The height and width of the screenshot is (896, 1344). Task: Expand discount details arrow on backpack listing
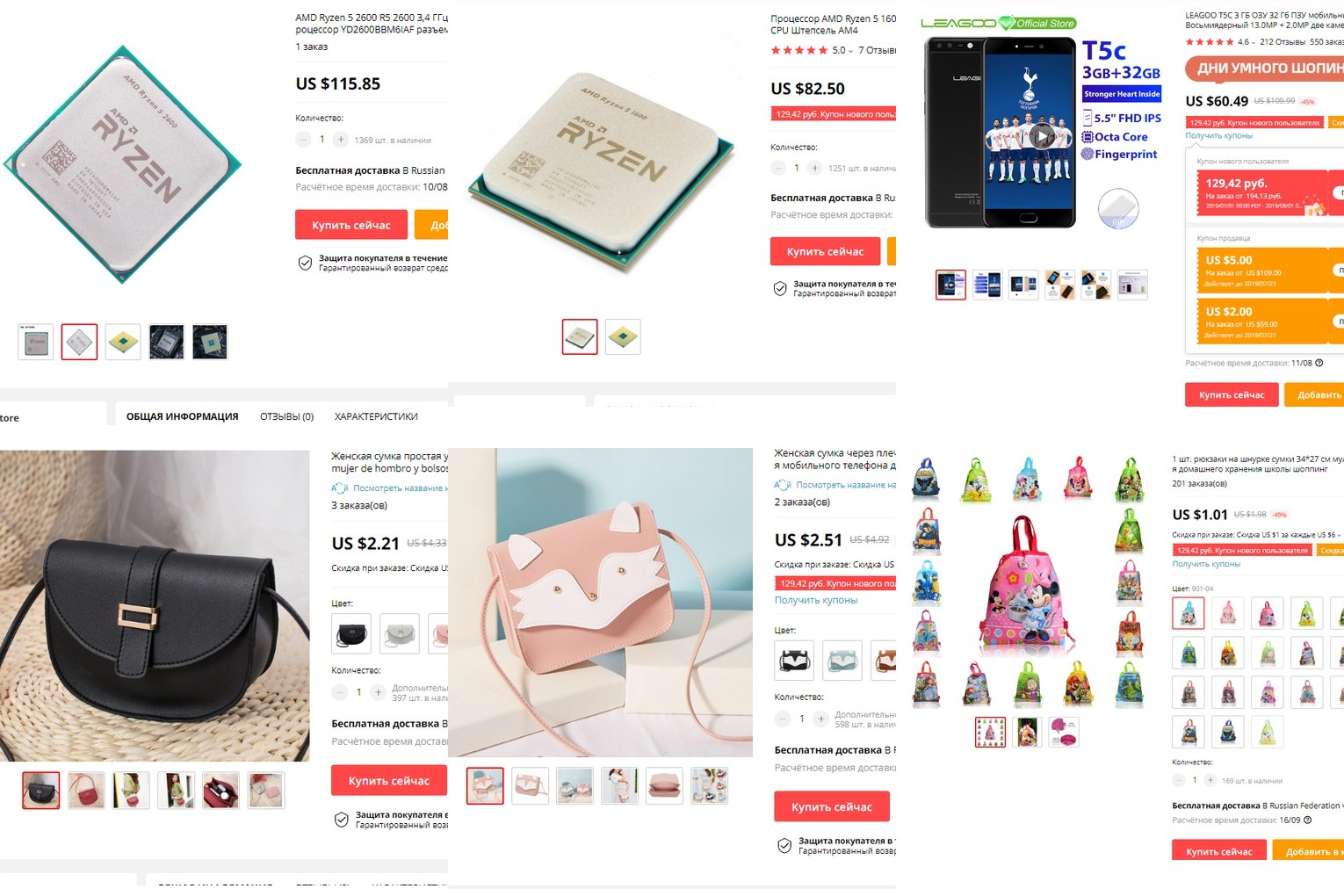coord(1340,535)
